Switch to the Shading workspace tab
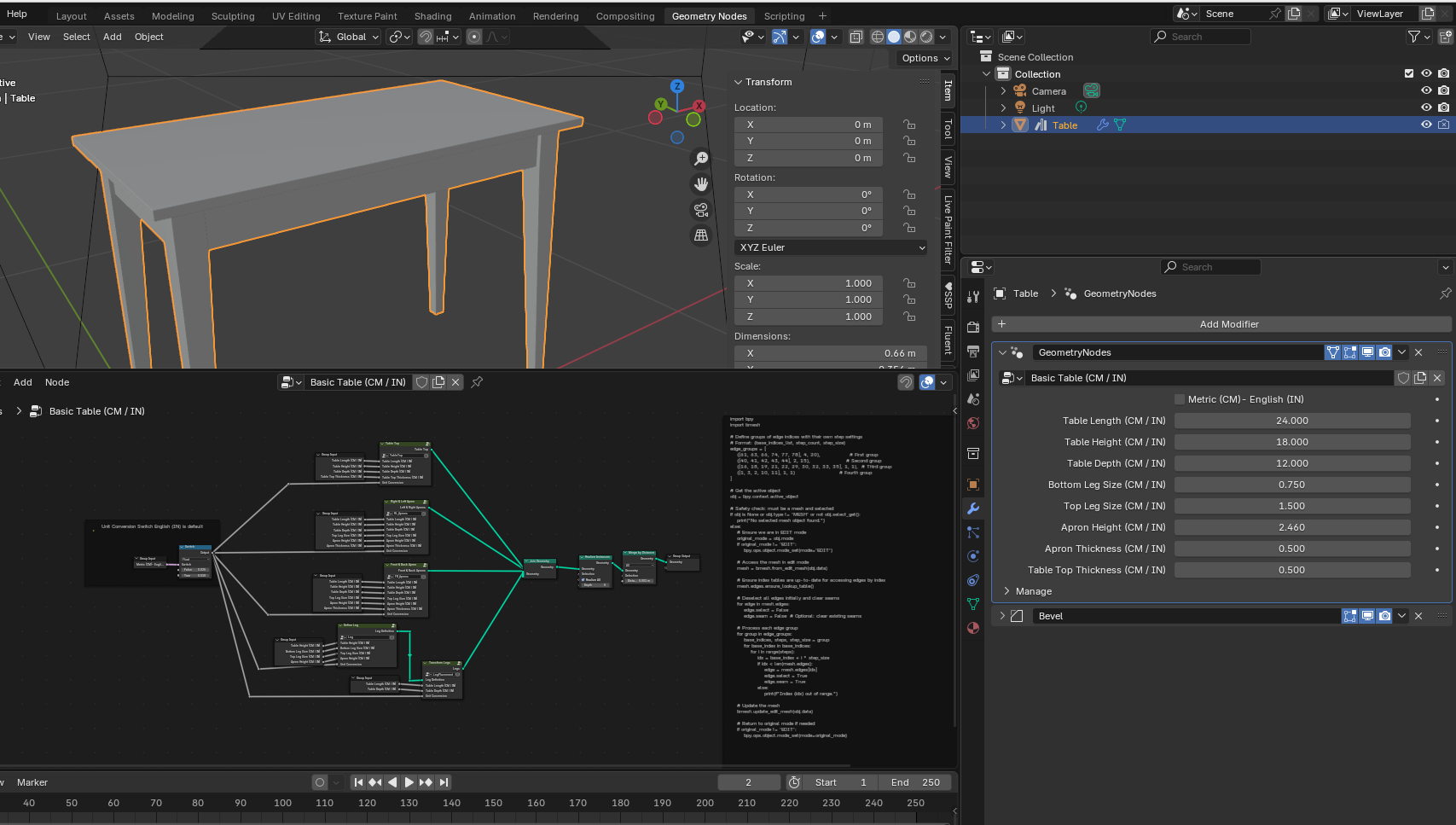This screenshot has width=1456, height=825. [432, 16]
